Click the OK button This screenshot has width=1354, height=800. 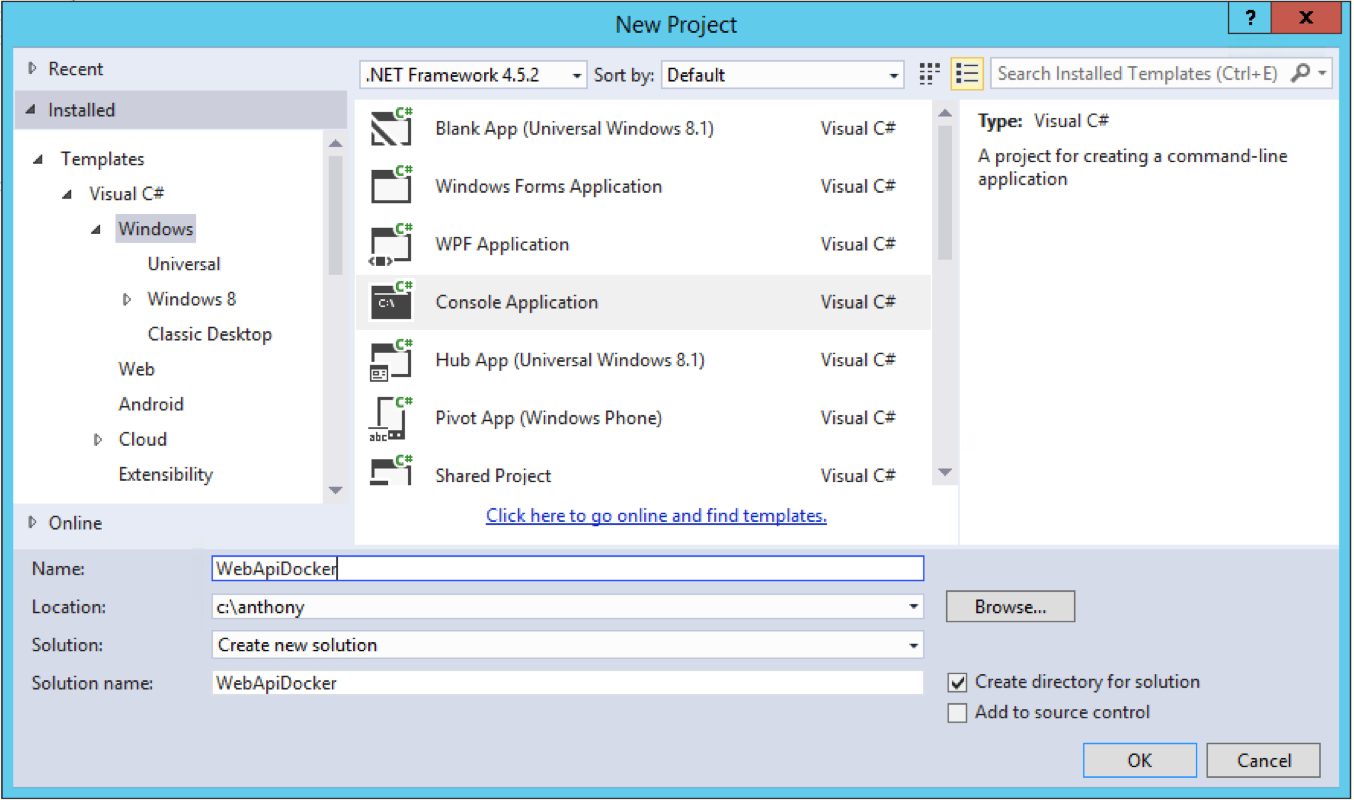(1140, 761)
